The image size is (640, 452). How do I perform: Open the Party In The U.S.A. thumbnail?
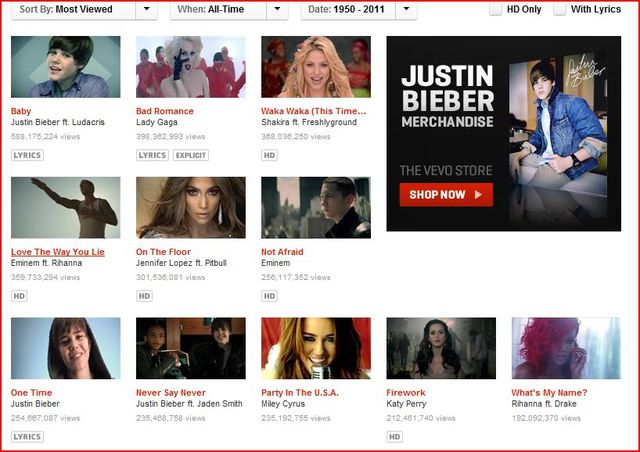pyautogui.click(x=316, y=348)
